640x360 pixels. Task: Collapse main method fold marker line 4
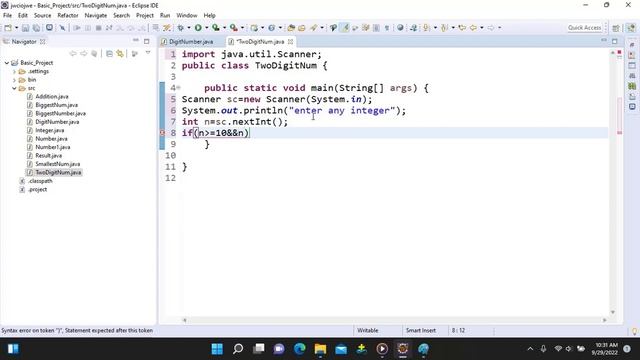178,88
